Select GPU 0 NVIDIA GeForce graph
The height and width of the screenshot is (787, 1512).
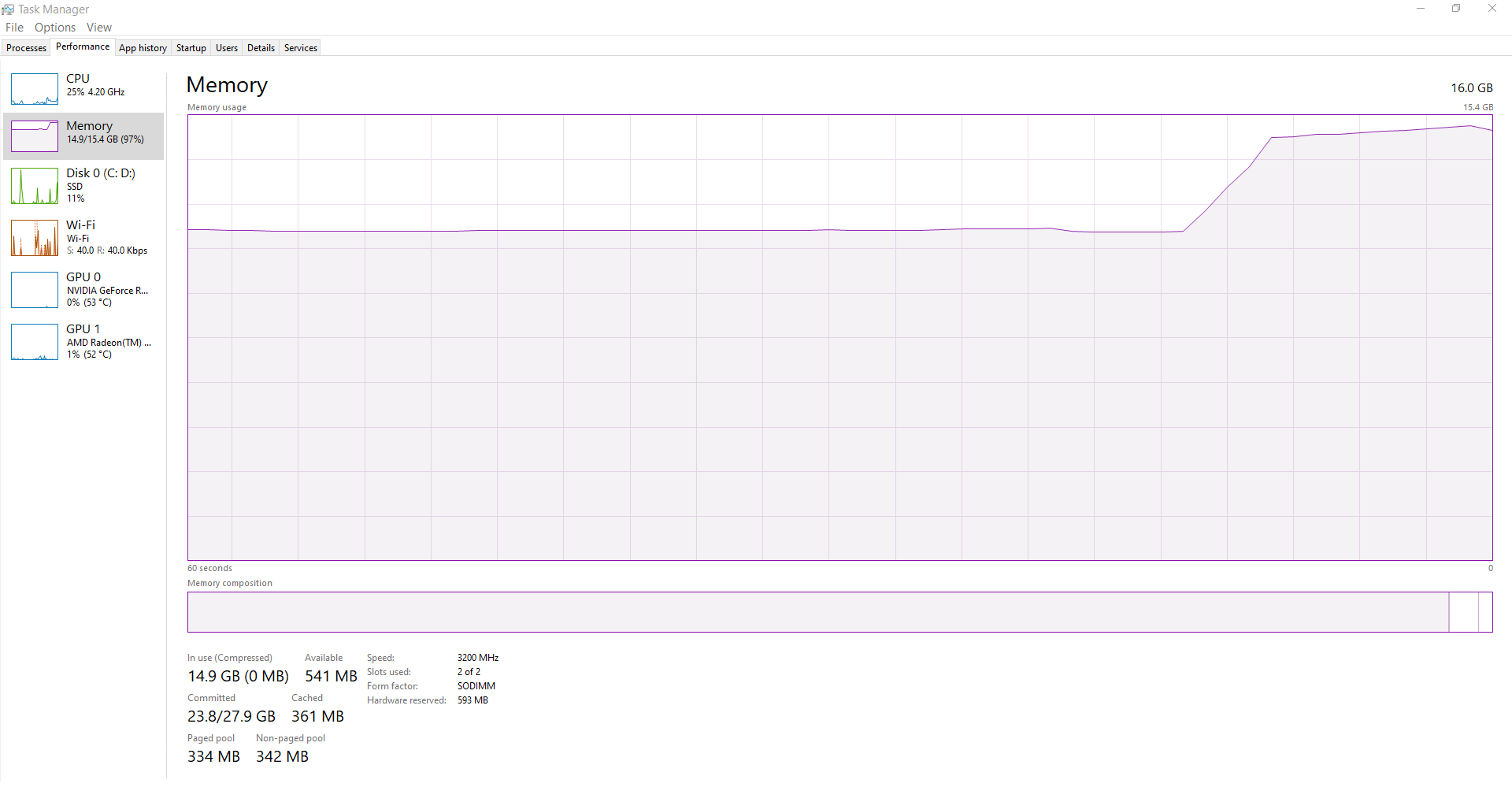83,289
